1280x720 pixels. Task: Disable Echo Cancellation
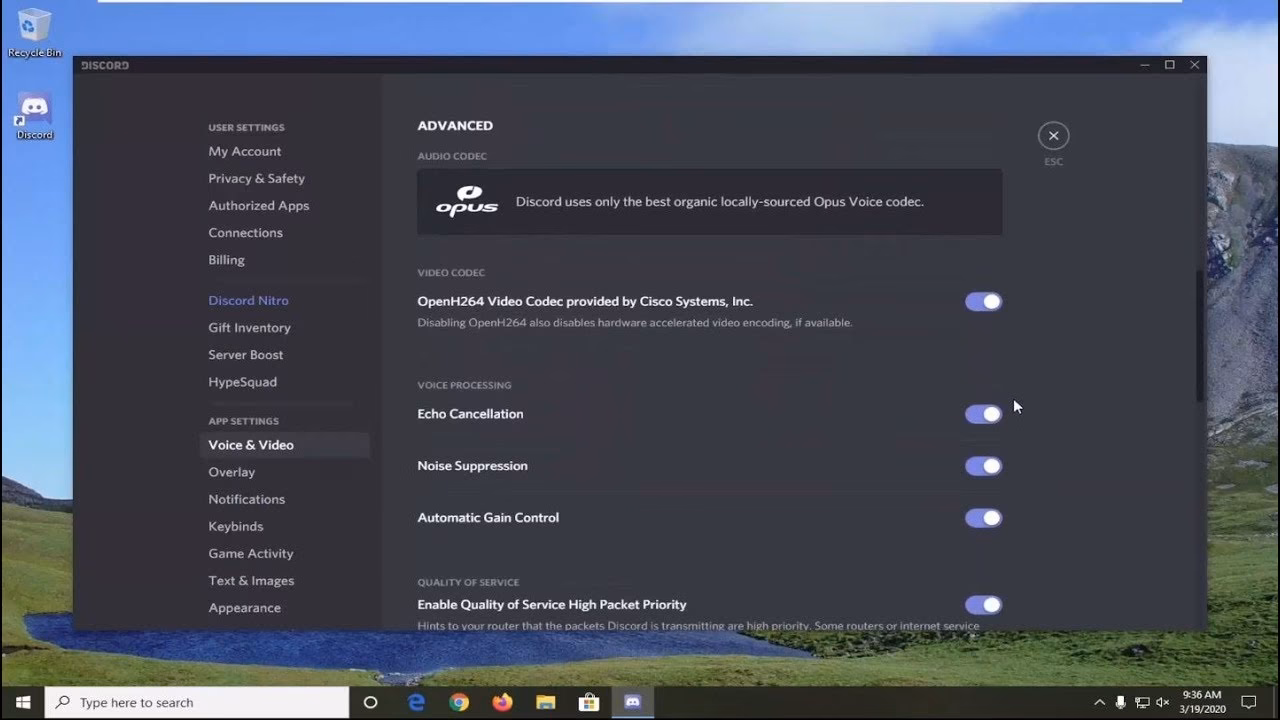pyautogui.click(x=983, y=414)
